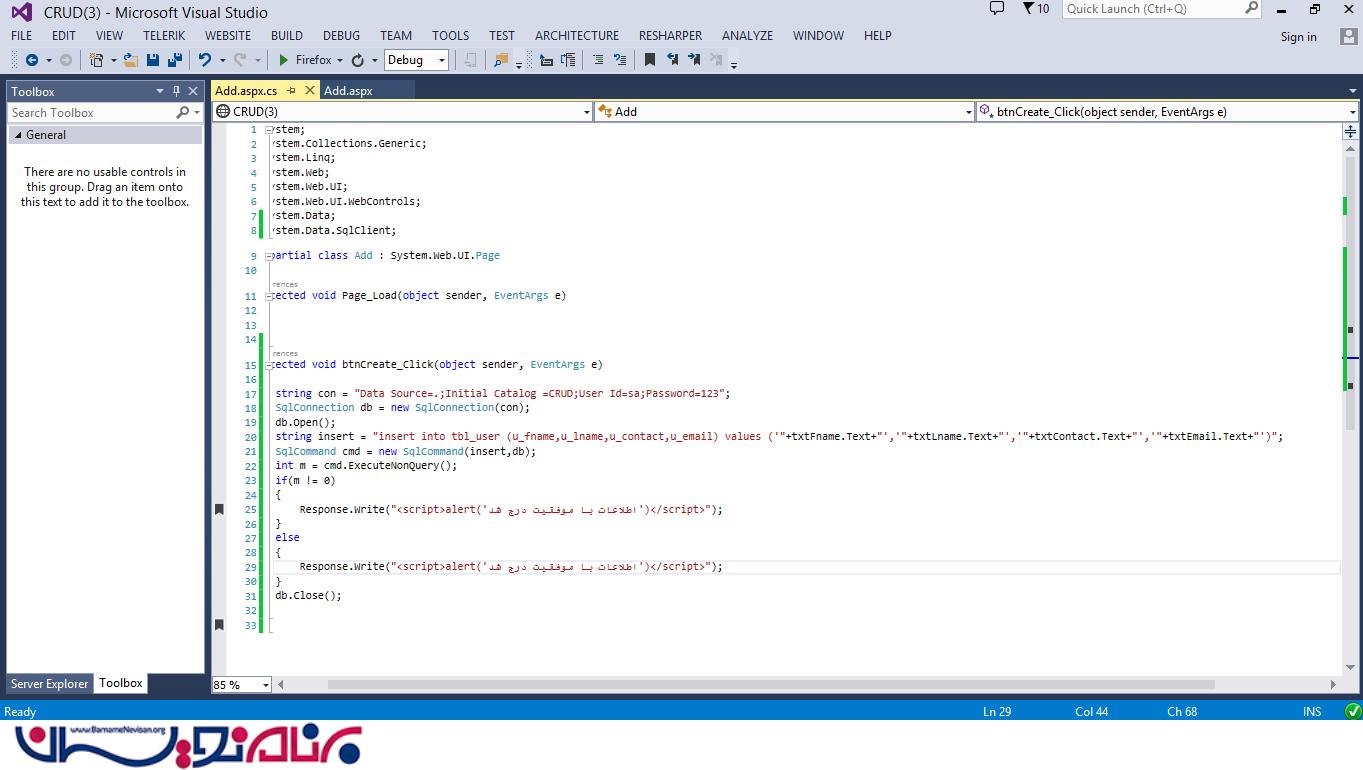Click the Search Toolbox input field
The image size is (1363, 770).
[92, 113]
